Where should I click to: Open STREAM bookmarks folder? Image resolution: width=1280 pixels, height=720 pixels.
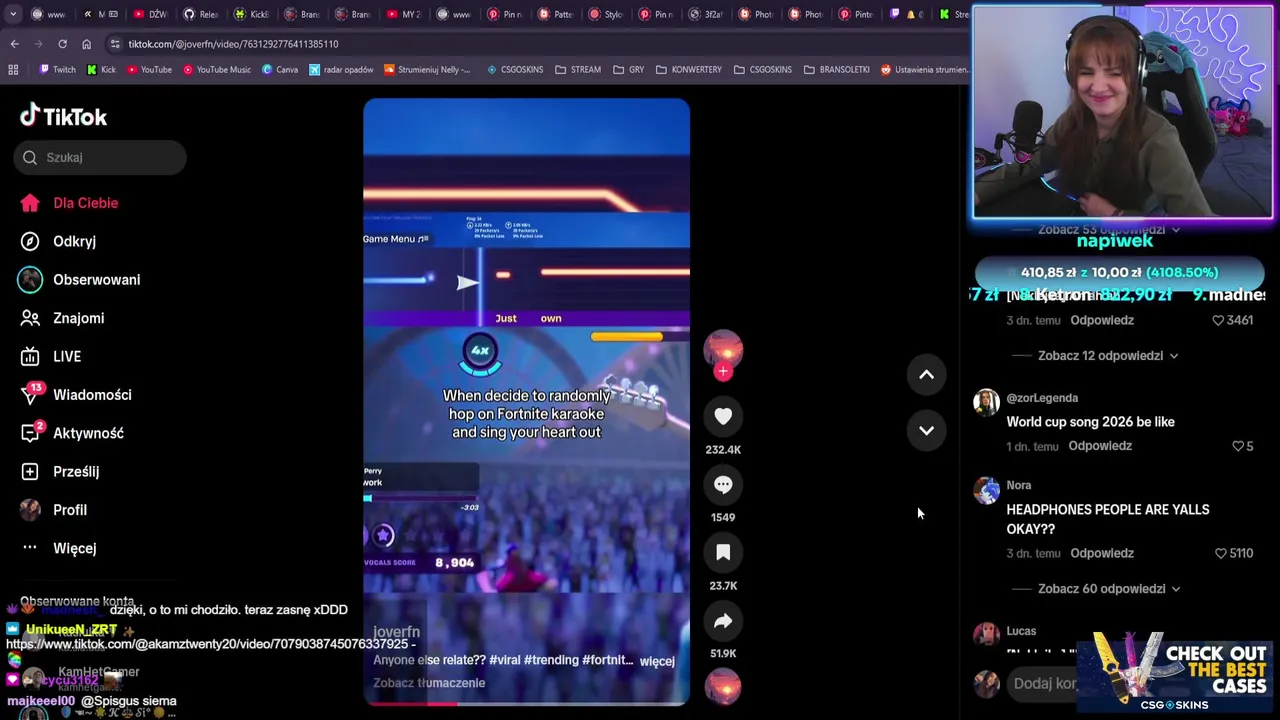click(578, 70)
